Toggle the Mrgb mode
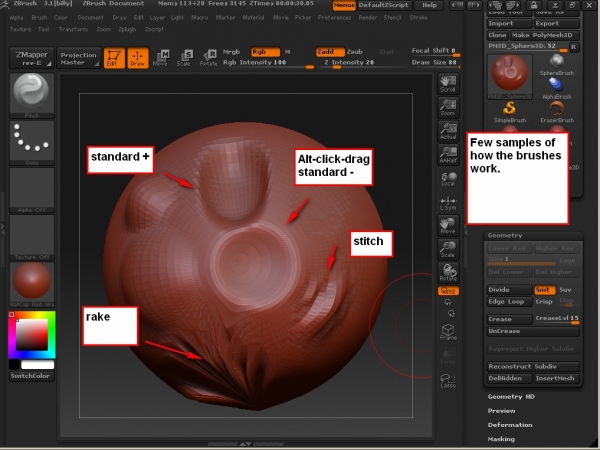The image size is (600, 450). (231, 52)
